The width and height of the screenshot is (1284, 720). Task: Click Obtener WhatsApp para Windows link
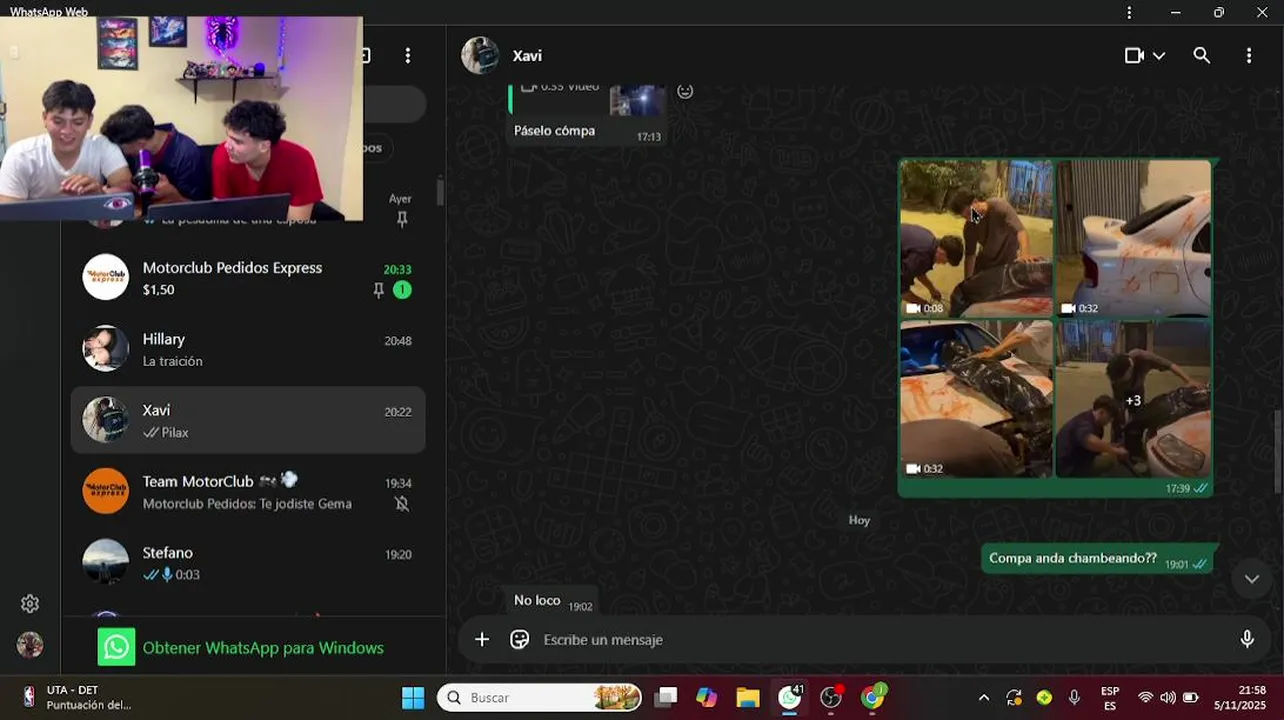tap(263, 648)
